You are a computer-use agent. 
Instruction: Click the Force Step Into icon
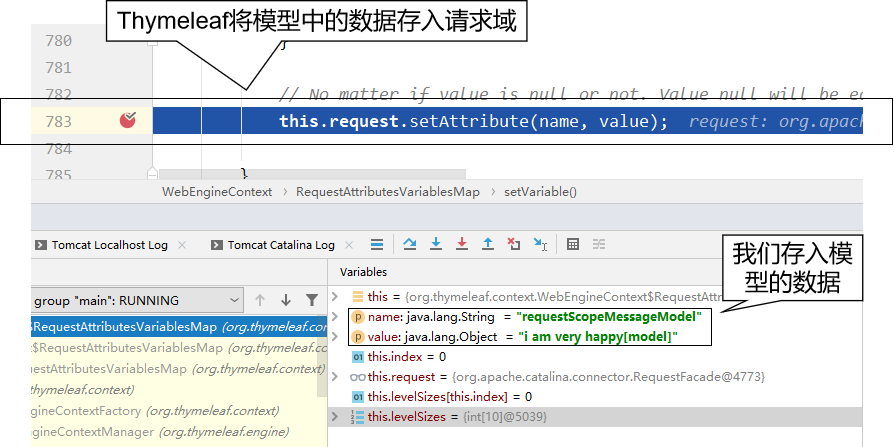[x=462, y=244]
